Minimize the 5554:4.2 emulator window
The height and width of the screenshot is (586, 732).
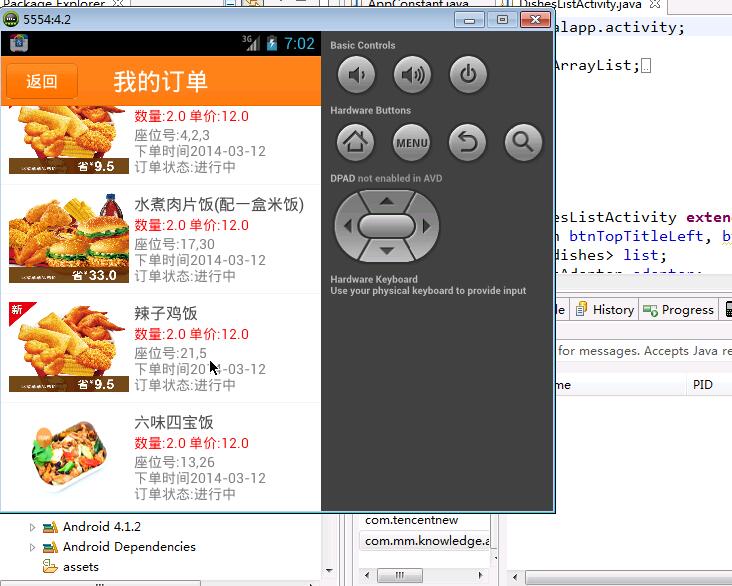click(469, 20)
